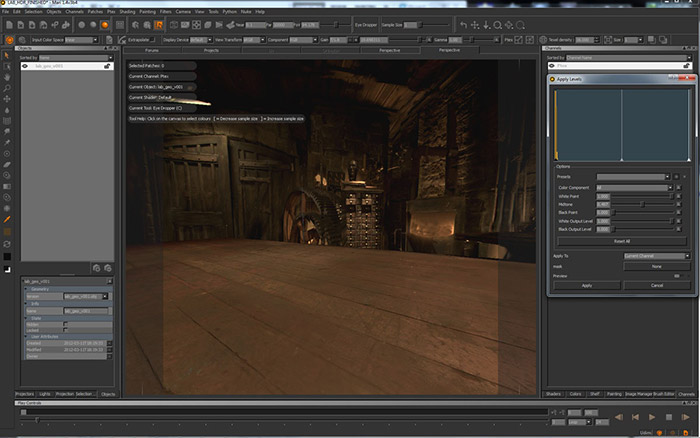Toggle the Preview switch in Apply Levels
The image size is (700, 438).
677,276
